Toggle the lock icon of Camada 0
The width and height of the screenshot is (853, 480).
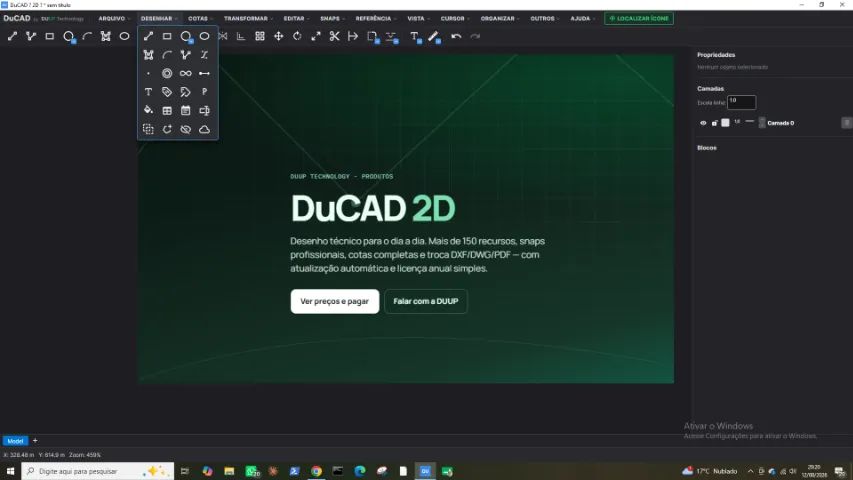(x=714, y=123)
